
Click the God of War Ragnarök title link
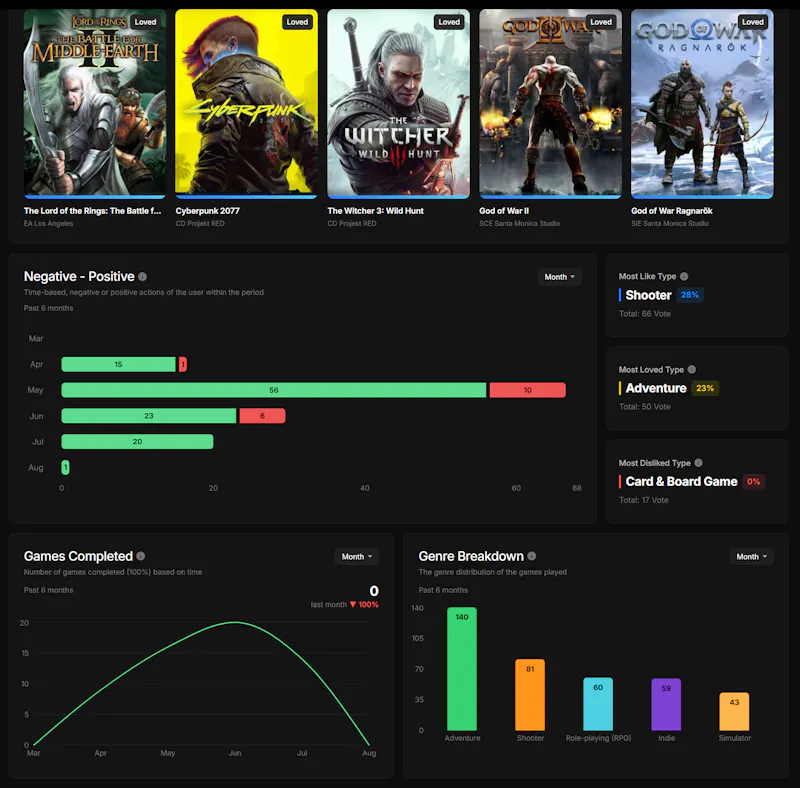coord(672,211)
